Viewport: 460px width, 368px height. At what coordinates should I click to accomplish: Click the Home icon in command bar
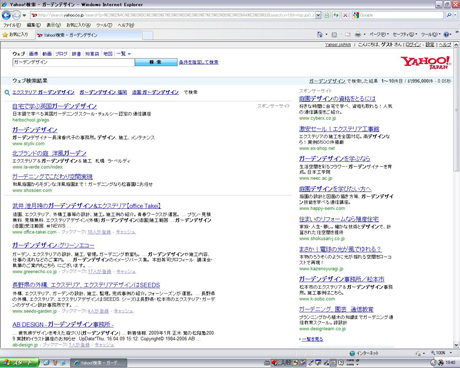320,34
